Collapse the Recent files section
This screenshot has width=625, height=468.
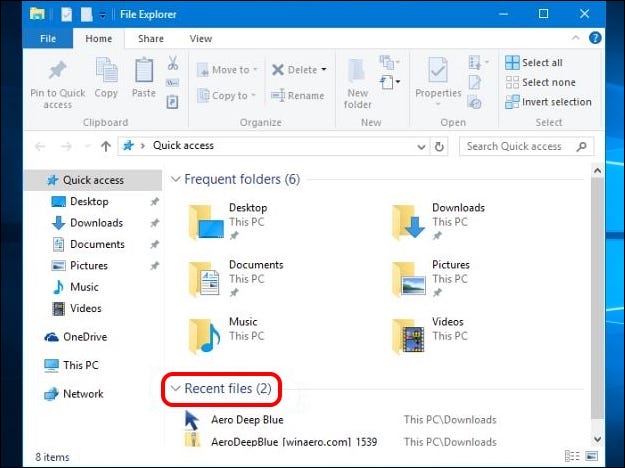(175, 388)
